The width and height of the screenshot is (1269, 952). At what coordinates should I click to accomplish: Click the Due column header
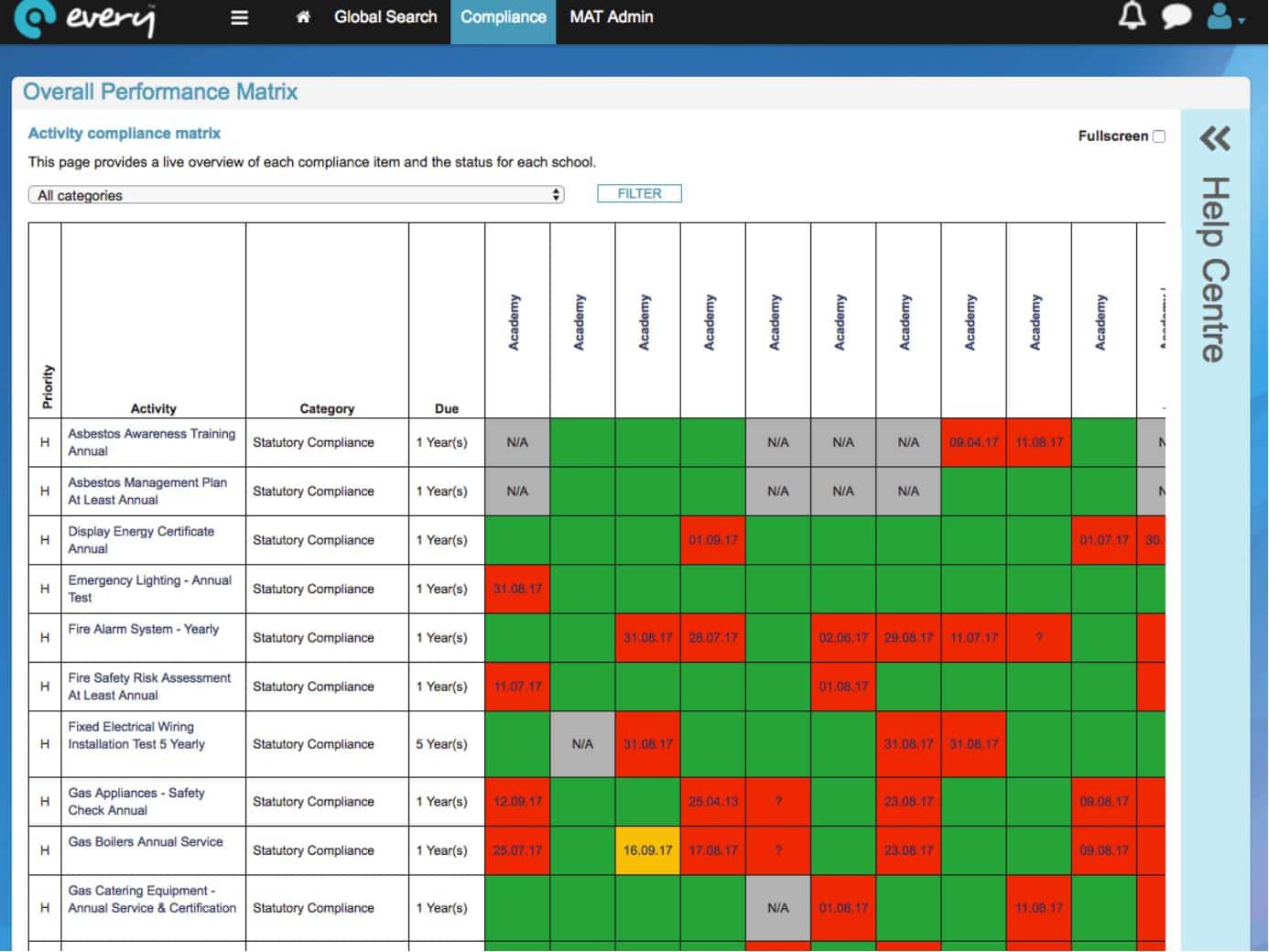447,408
